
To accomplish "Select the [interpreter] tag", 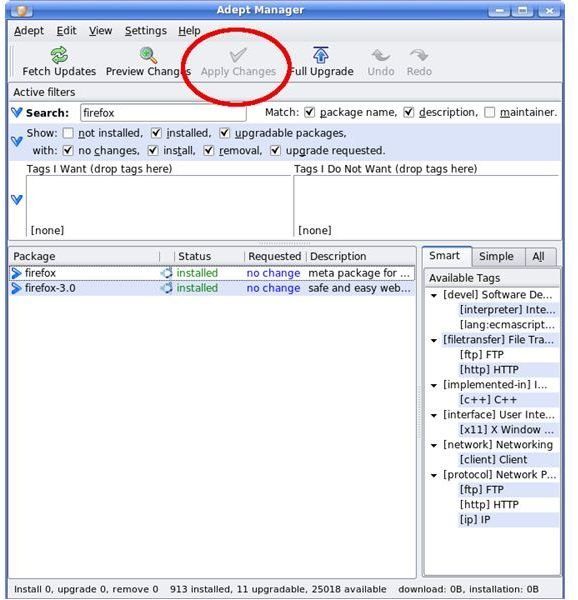I will click(x=507, y=310).
